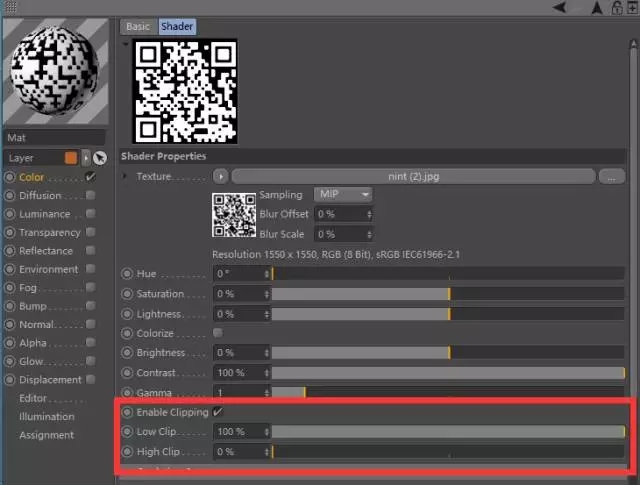This screenshot has height=485, width=640.
Task: Click the large QR code shader preview
Action: [x=185, y=91]
